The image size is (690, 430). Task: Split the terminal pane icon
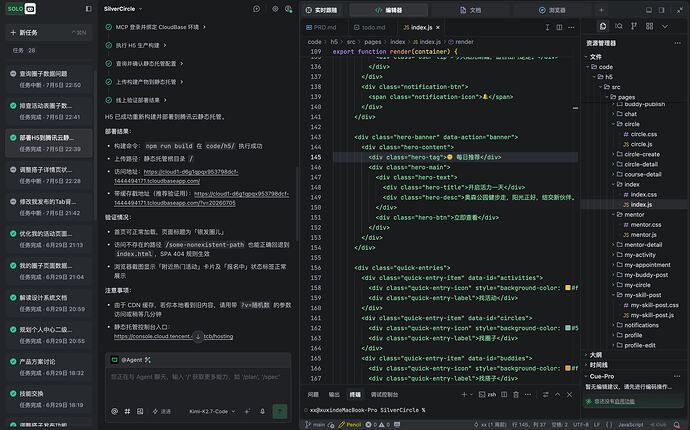504,394
